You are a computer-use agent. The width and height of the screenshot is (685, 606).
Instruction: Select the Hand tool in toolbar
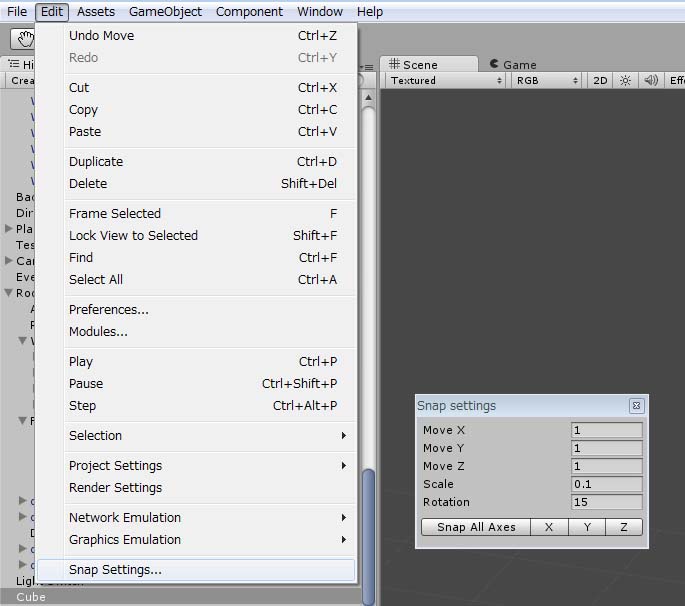tap(23, 39)
